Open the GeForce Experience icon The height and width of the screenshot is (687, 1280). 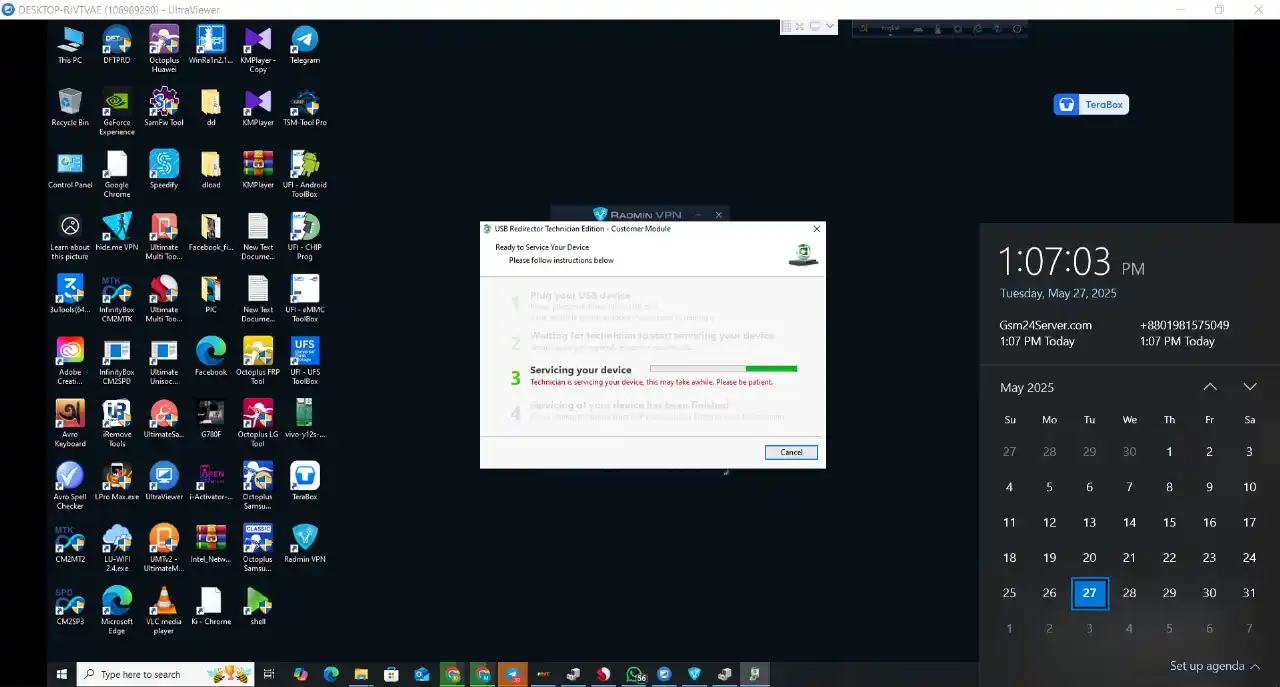pyautogui.click(x=116, y=111)
